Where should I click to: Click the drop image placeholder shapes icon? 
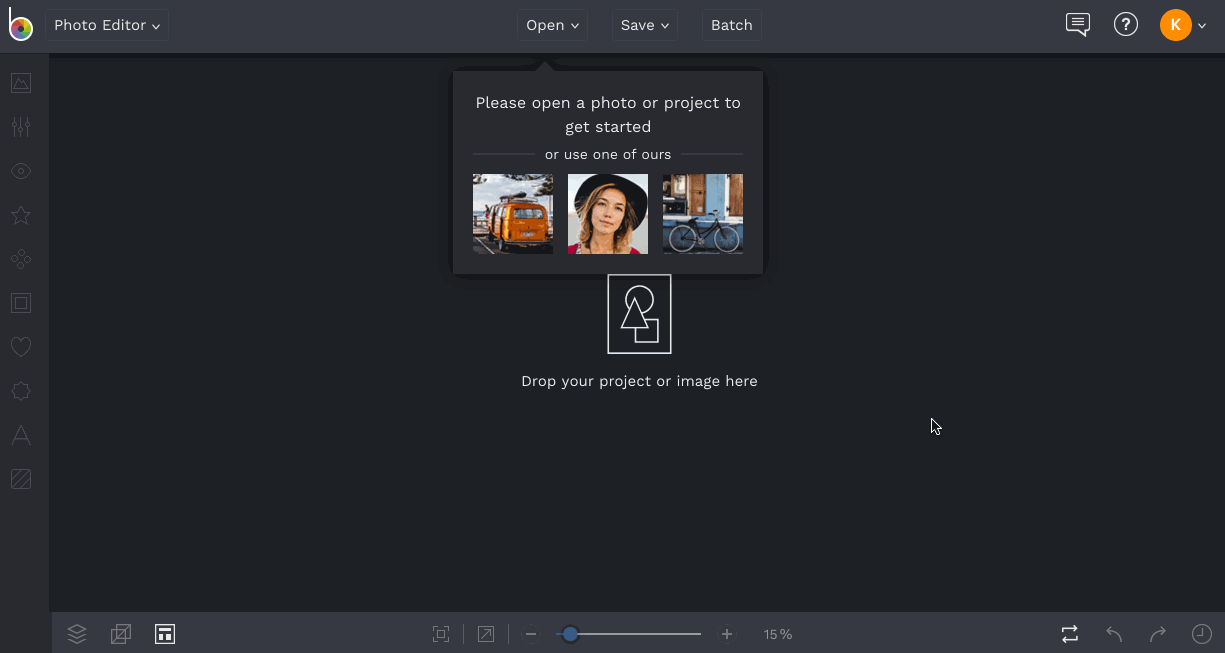[x=639, y=314]
